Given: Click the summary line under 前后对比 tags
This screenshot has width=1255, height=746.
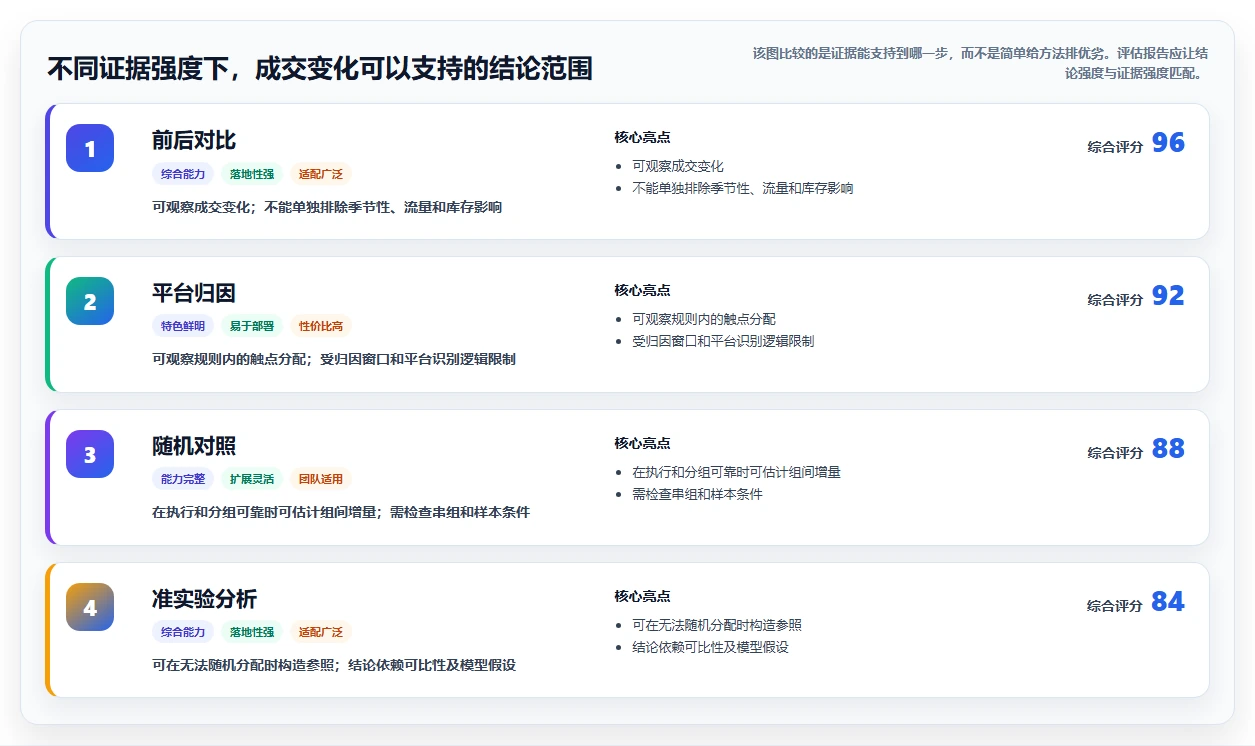Looking at the screenshot, I should point(327,208).
